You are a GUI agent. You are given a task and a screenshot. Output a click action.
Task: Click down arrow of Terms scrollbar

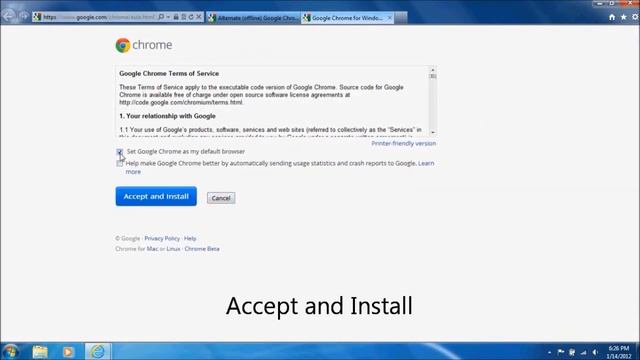pos(433,133)
